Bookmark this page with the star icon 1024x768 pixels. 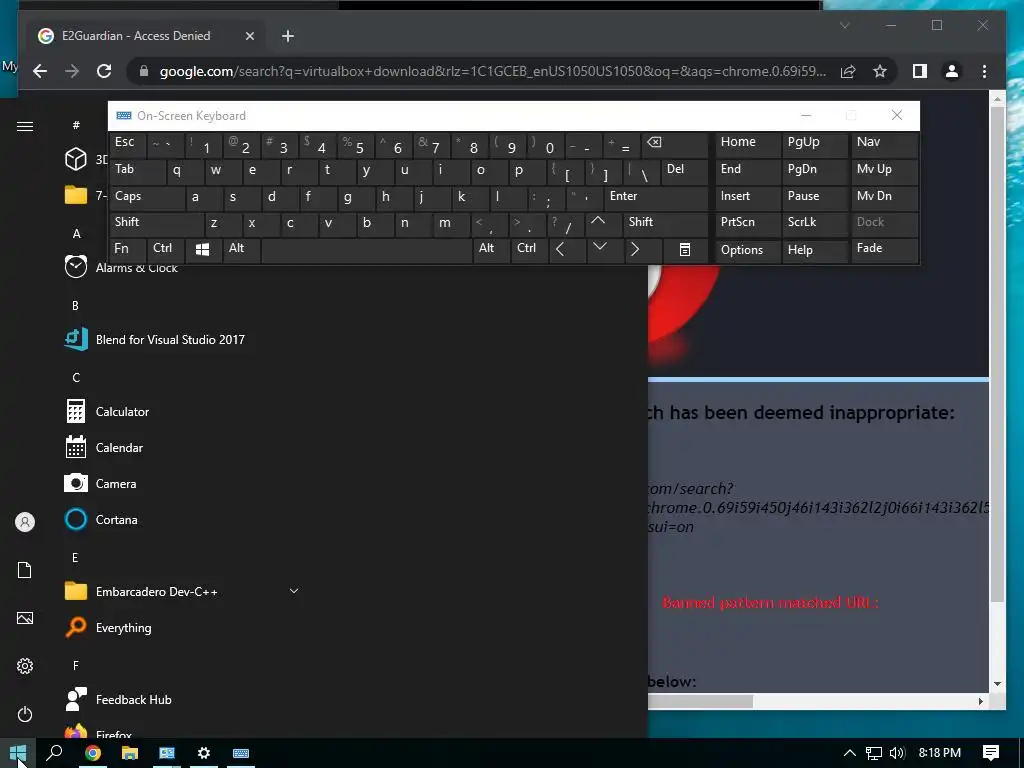coord(880,71)
